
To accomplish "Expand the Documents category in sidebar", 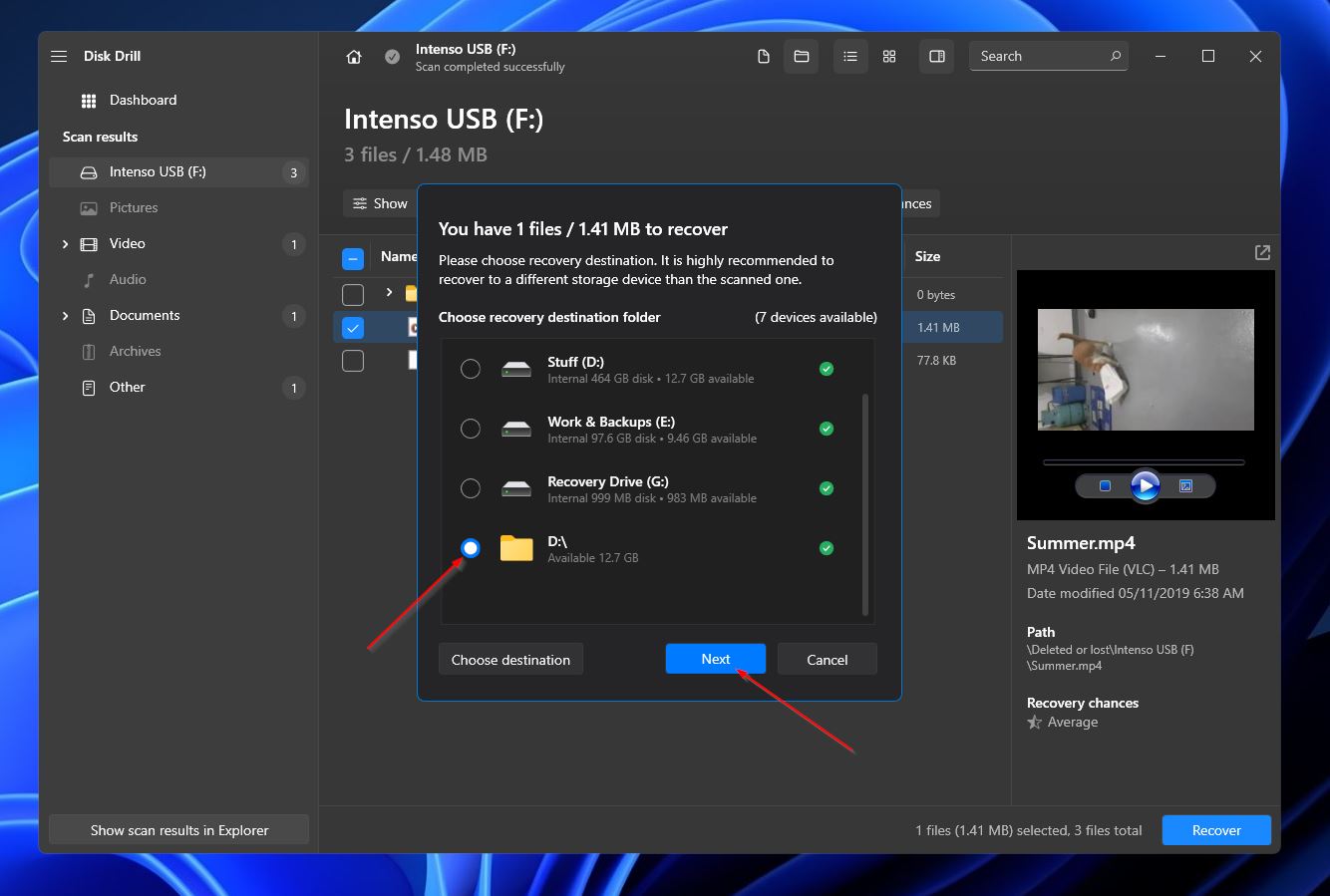I will pyautogui.click(x=66, y=316).
